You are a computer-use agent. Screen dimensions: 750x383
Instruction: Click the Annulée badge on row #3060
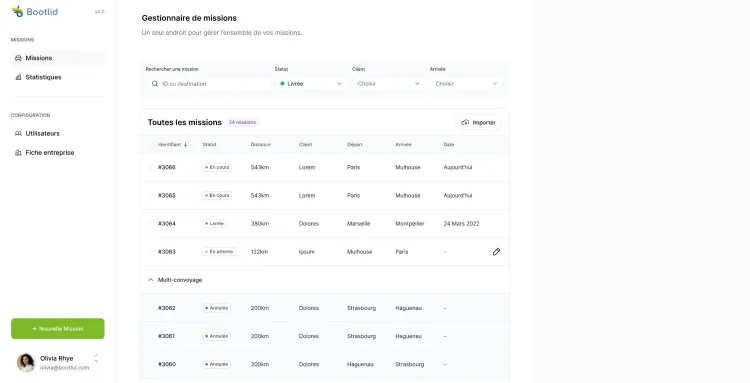pos(217,364)
